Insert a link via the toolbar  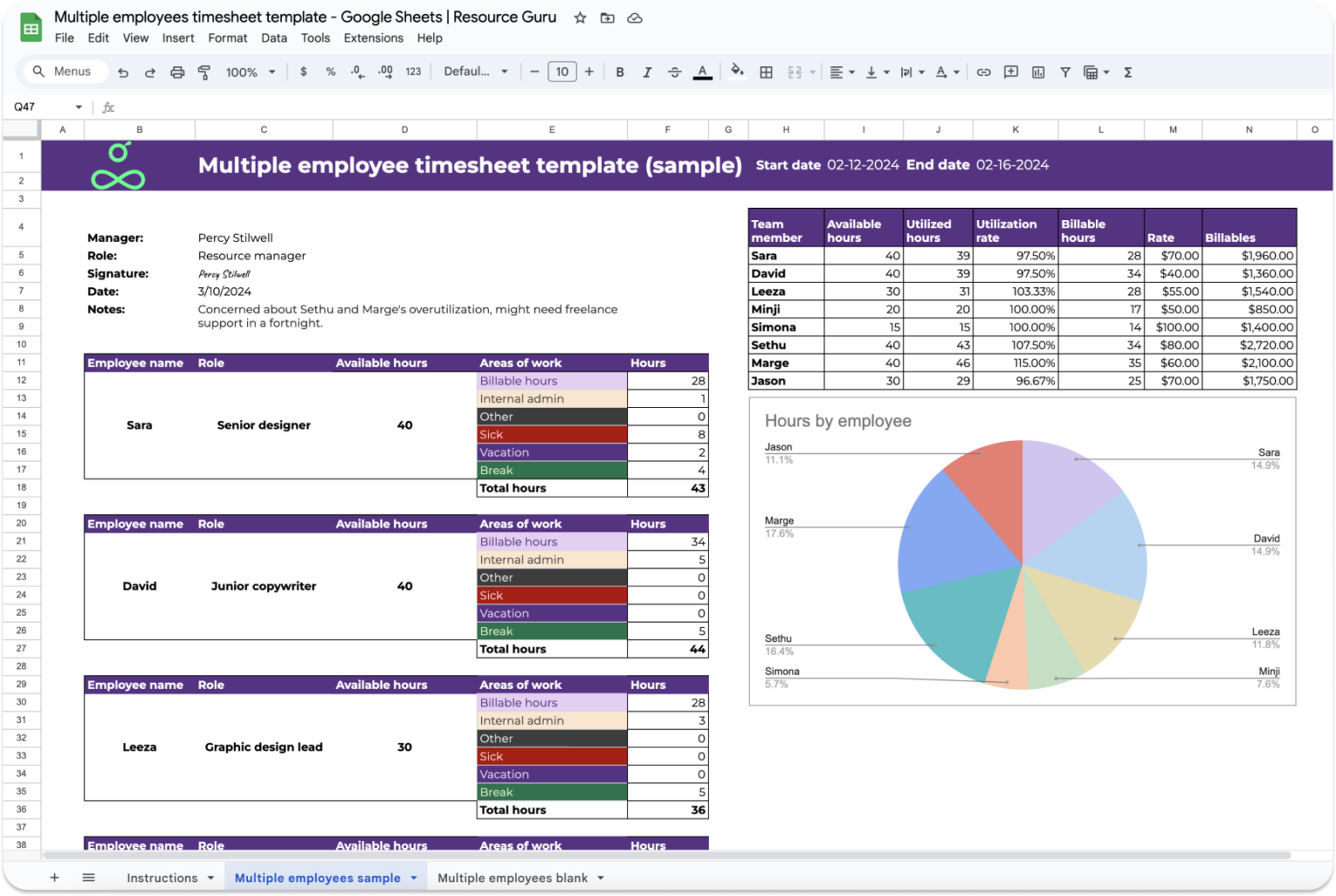point(984,71)
